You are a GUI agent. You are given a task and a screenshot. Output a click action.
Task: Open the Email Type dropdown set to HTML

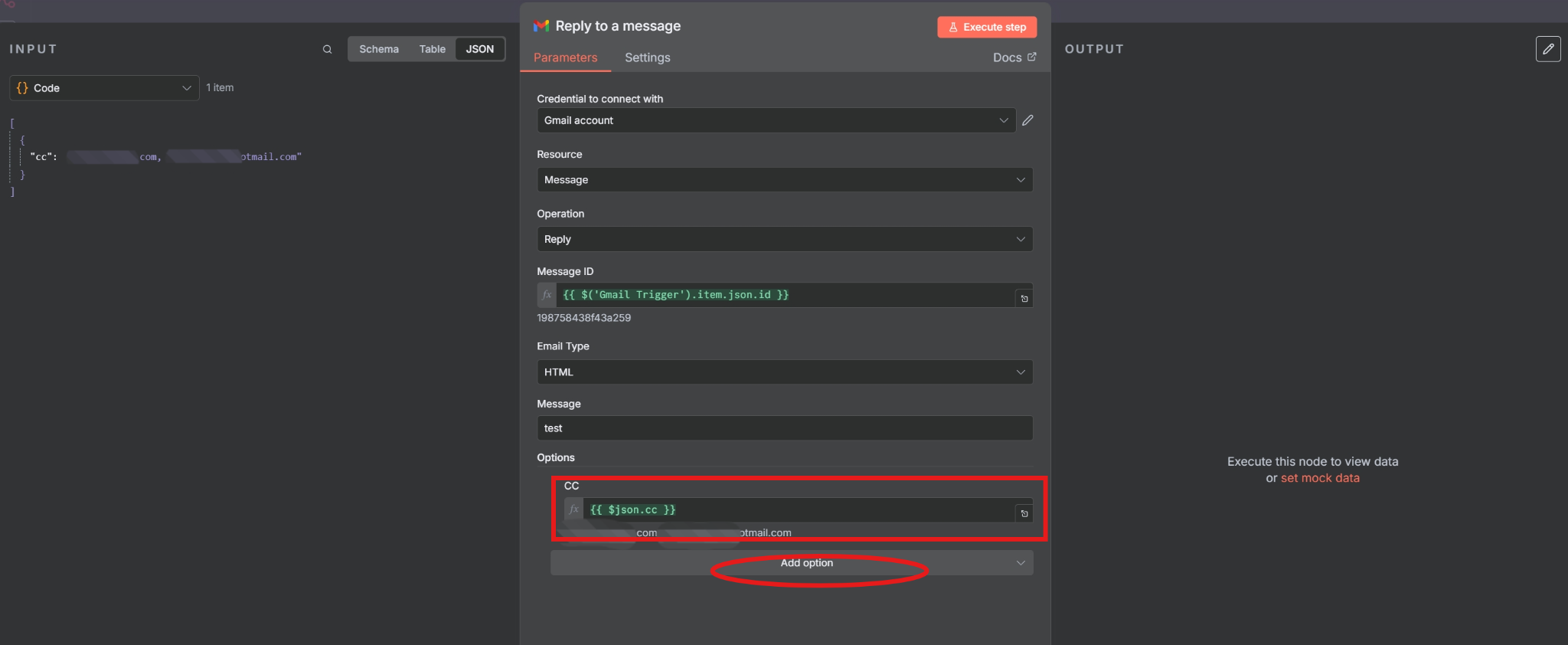[784, 372]
